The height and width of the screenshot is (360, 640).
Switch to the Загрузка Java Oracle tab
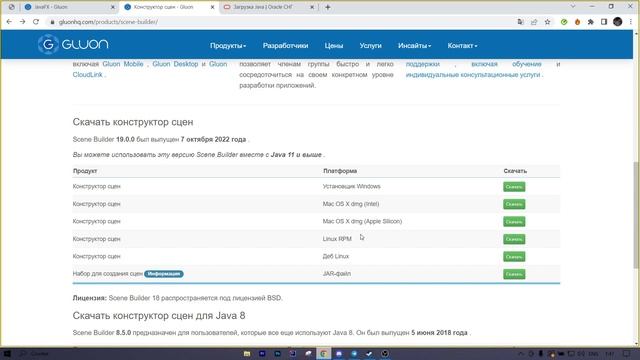tap(269, 7)
